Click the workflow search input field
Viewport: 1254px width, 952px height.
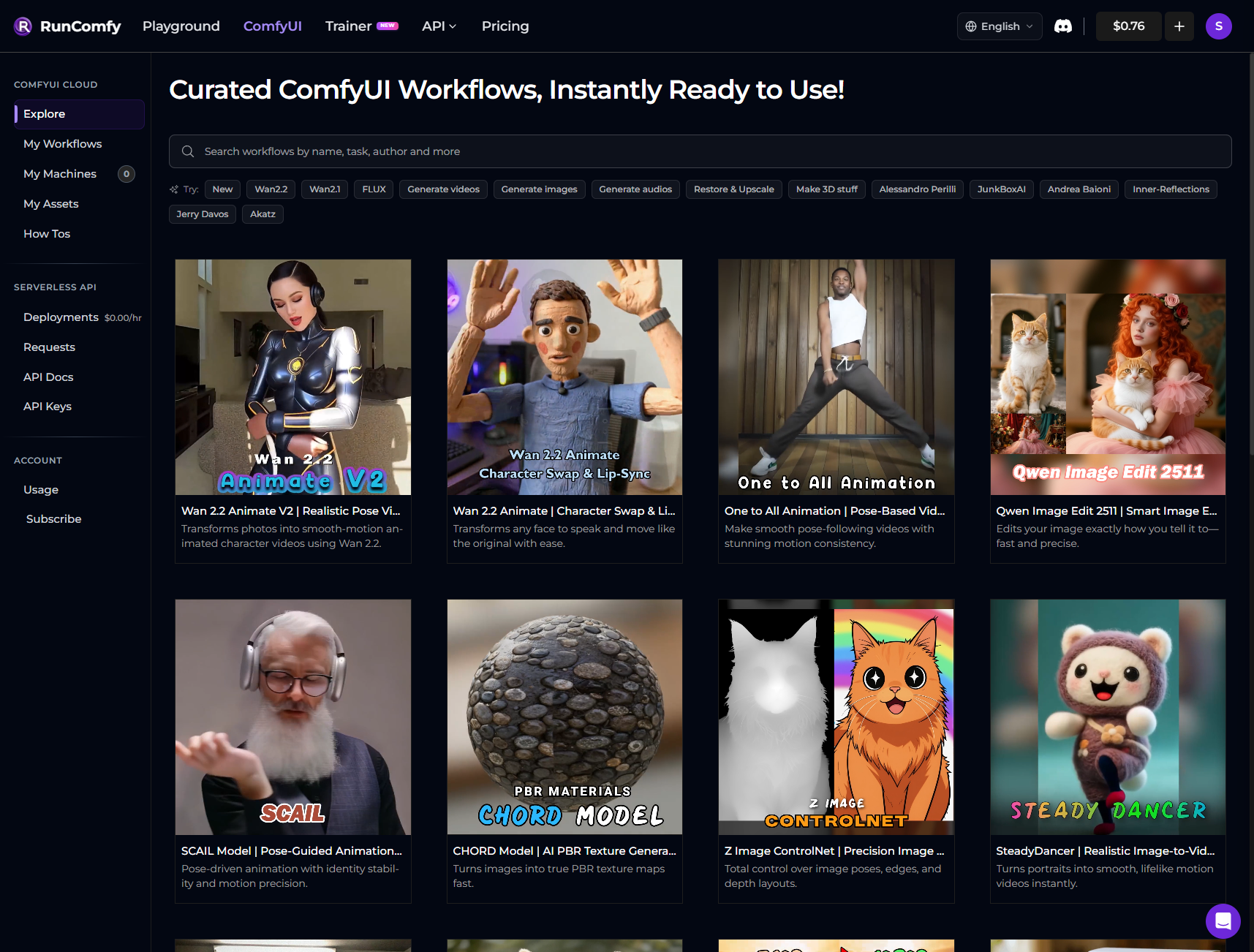click(x=702, y=151)
